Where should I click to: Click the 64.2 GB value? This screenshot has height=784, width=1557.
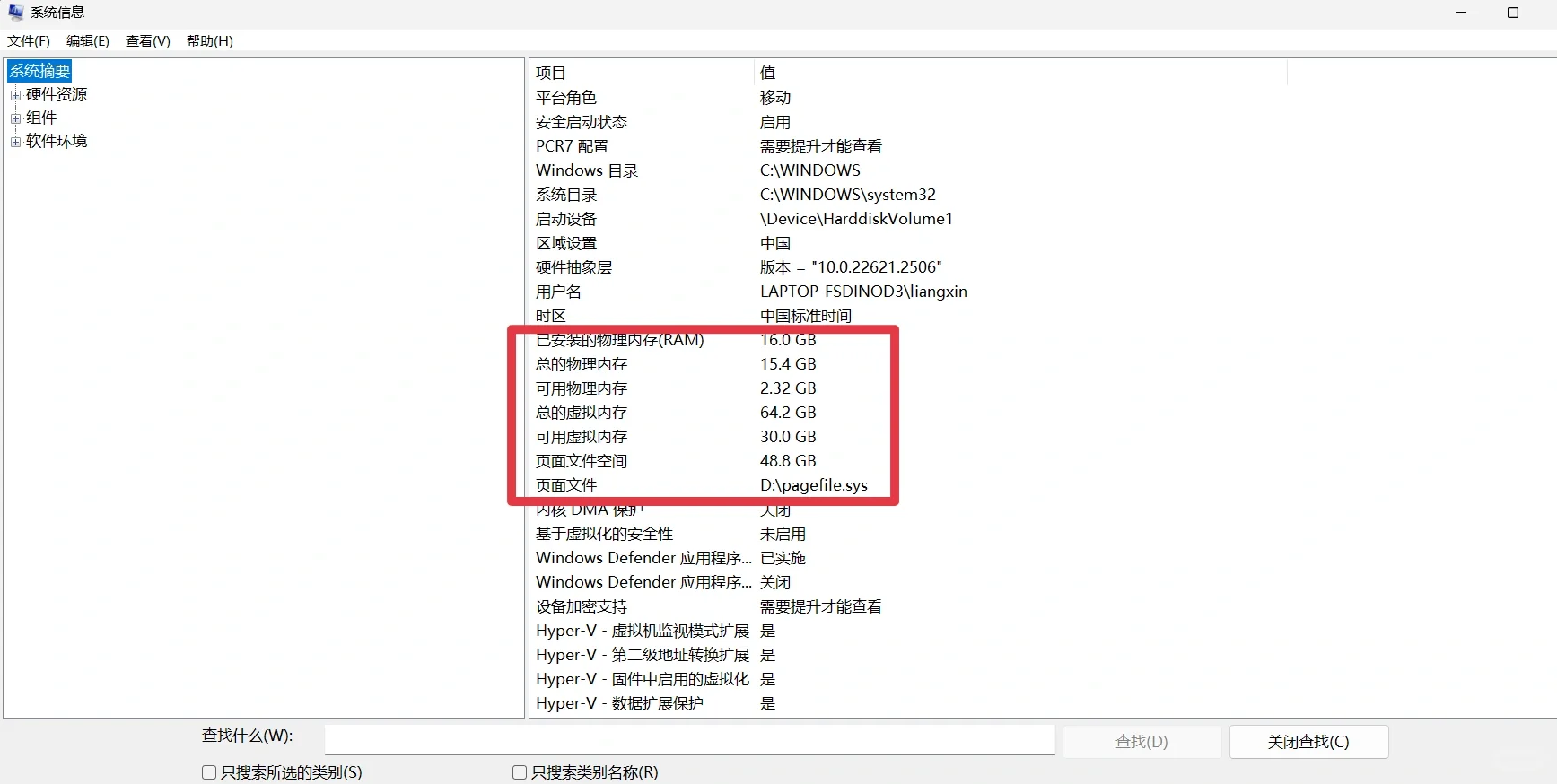(788, 413)
